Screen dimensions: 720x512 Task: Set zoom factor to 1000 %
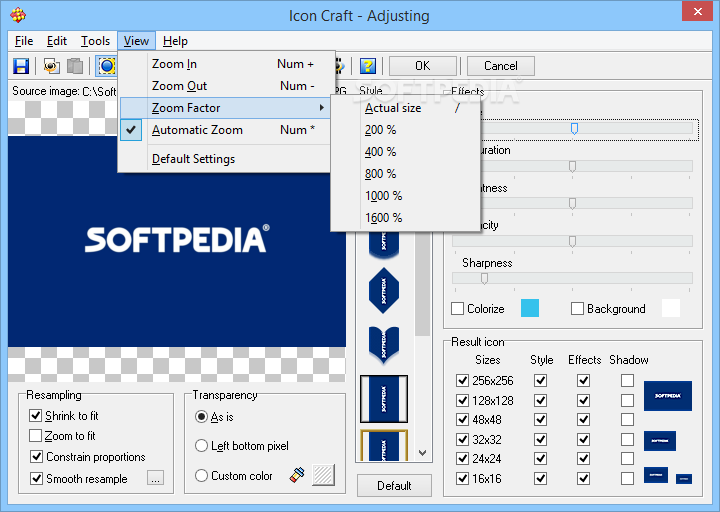pos(405,196)
